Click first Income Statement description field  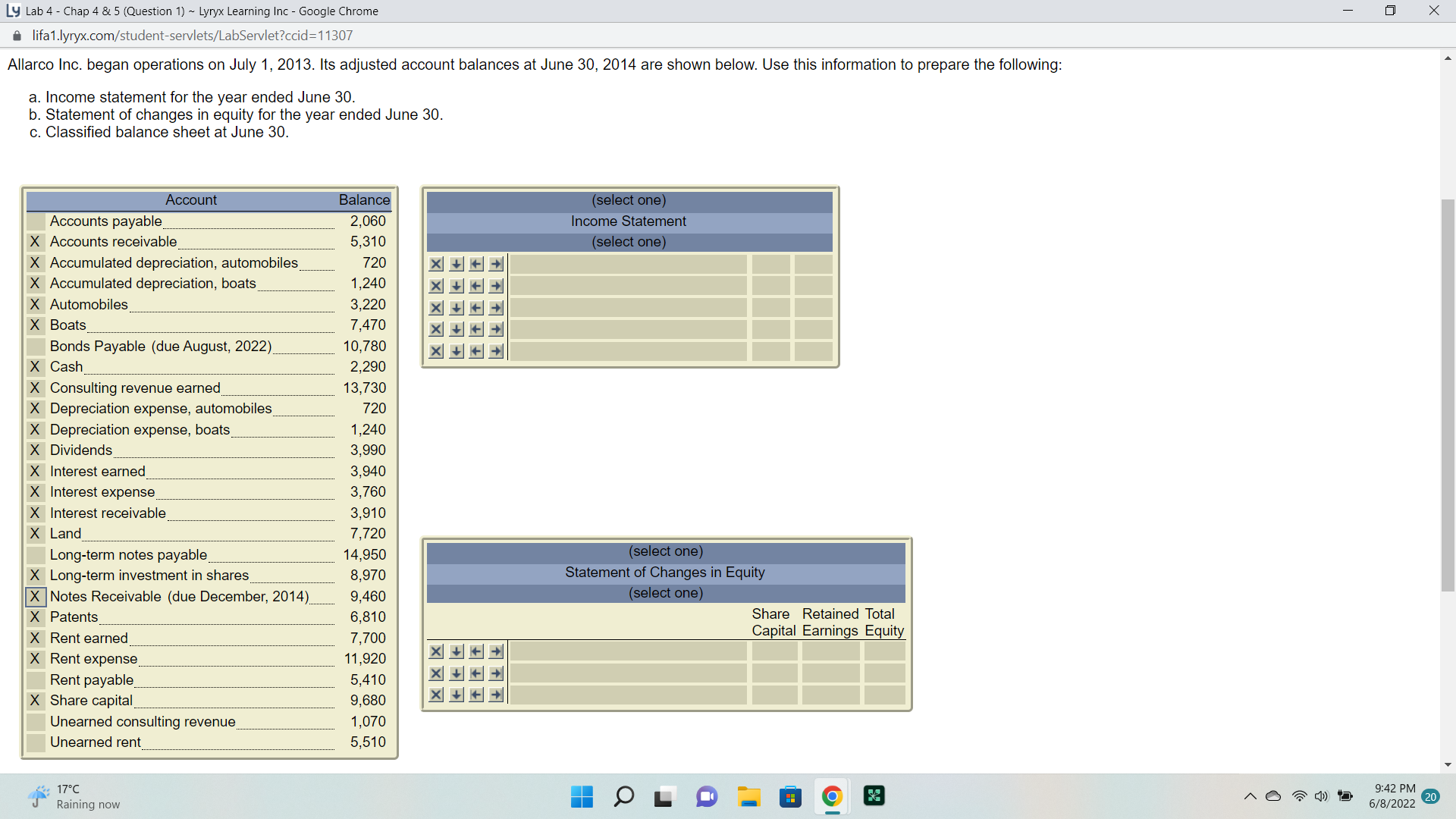tap(628, 264)
